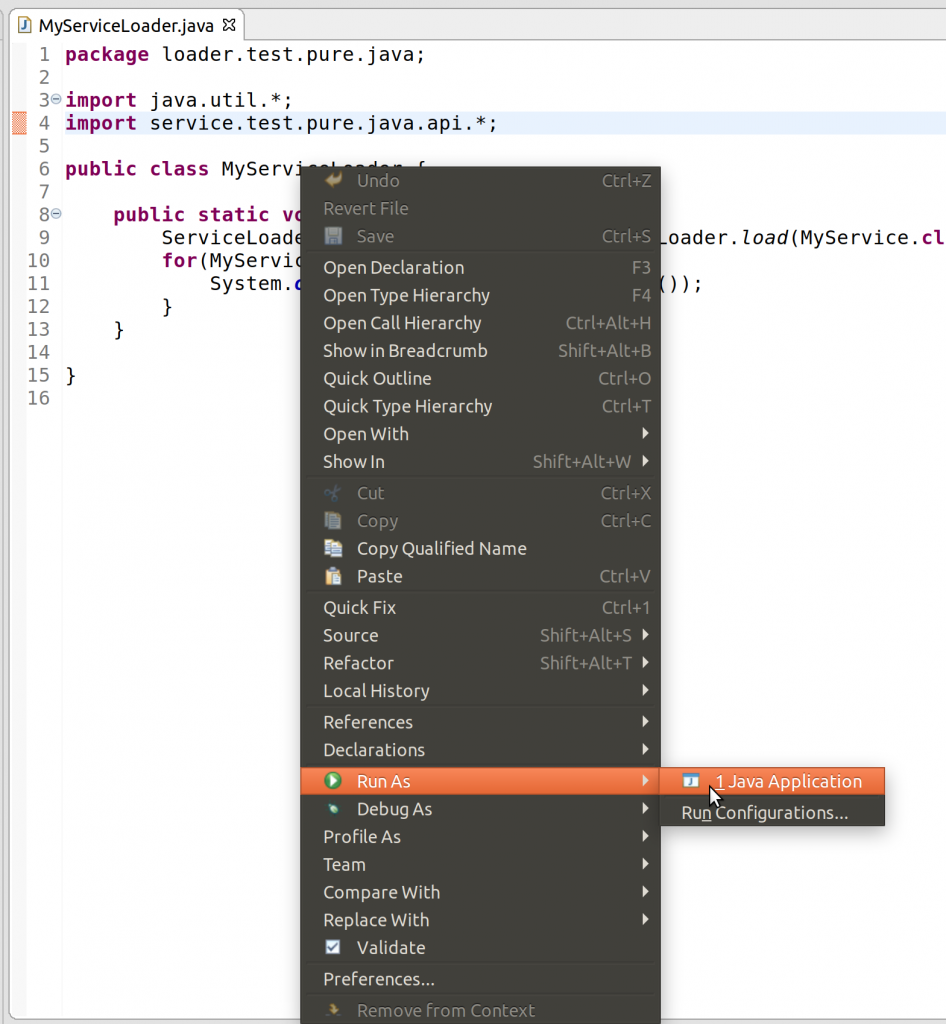
Task: Expand the Open With submenu arrow
Action: click(645, 434)
